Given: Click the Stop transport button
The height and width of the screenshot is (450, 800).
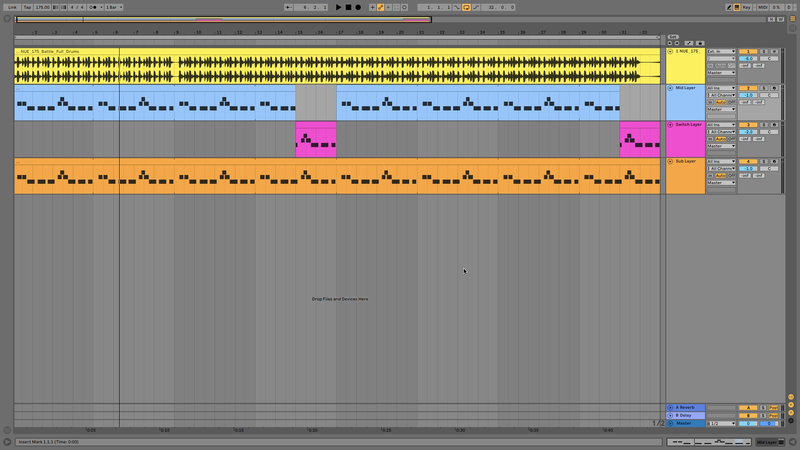Looking at the screenshot, I should click(348, 7).
